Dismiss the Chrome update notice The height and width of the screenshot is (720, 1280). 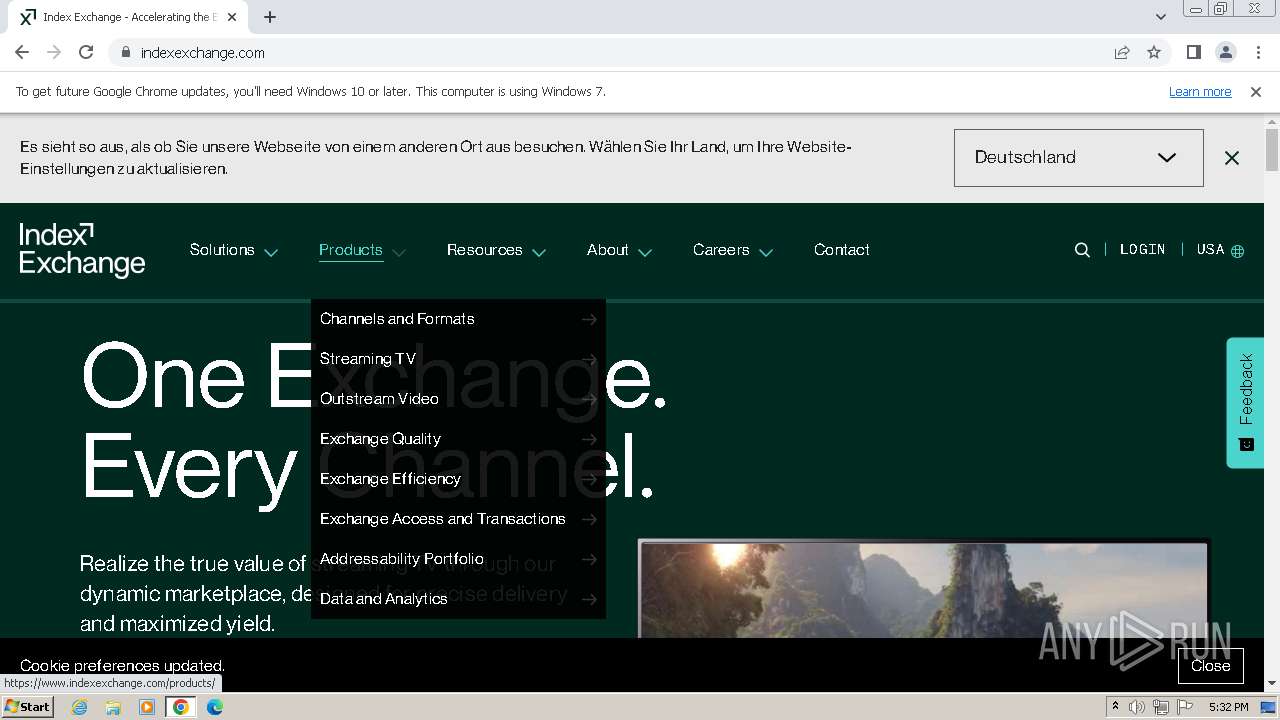[1256, 91]
